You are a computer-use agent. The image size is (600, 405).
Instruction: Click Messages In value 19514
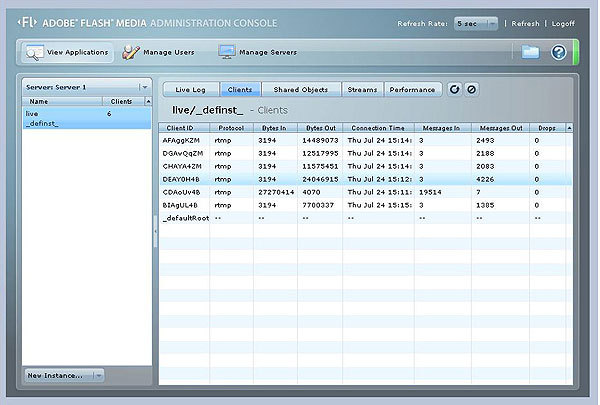click(430, 192)
